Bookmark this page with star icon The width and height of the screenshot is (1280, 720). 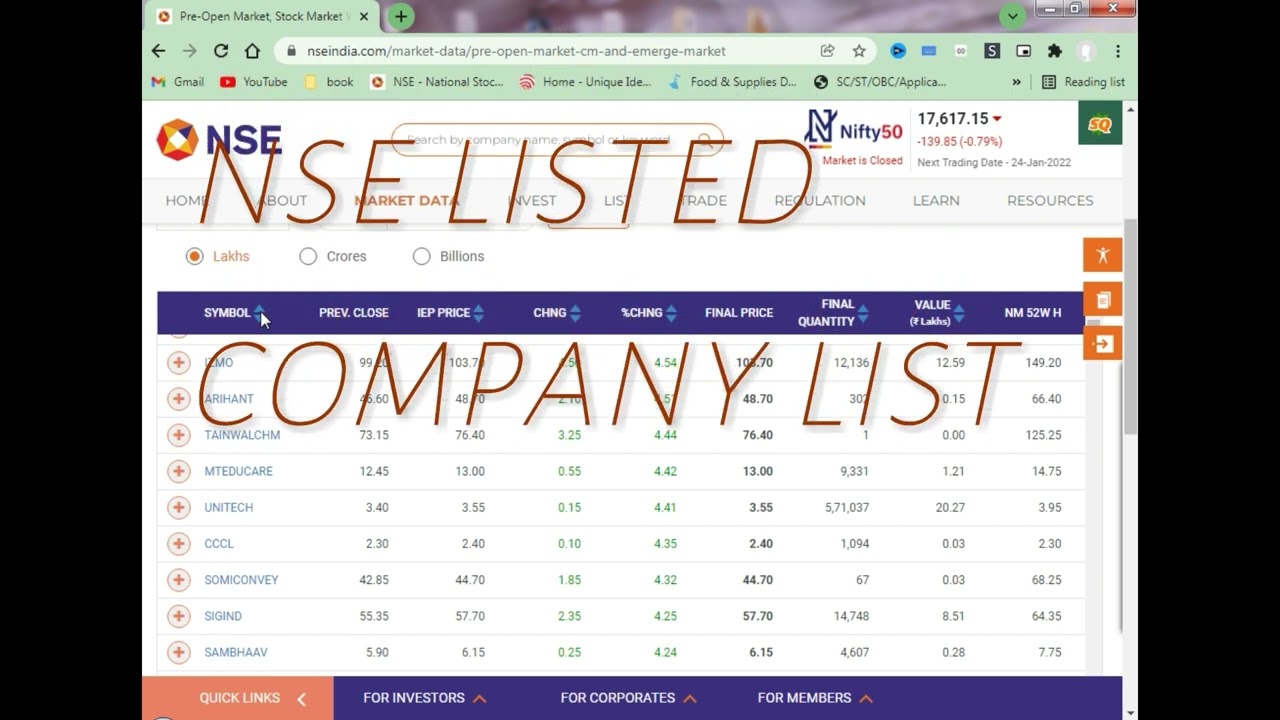point(859,51)
